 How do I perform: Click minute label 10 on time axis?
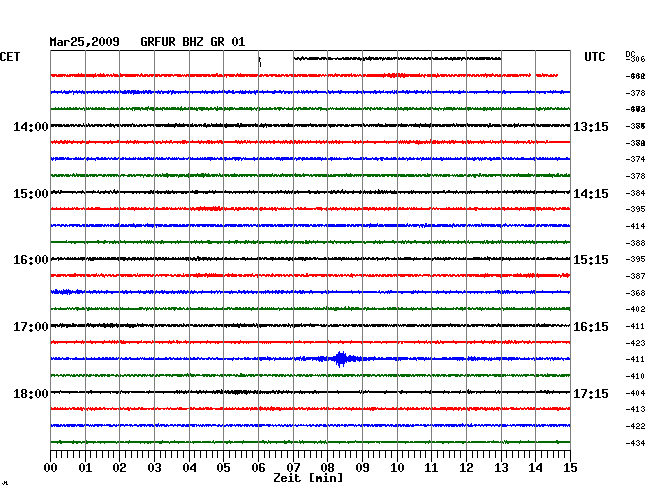point(397,467)
